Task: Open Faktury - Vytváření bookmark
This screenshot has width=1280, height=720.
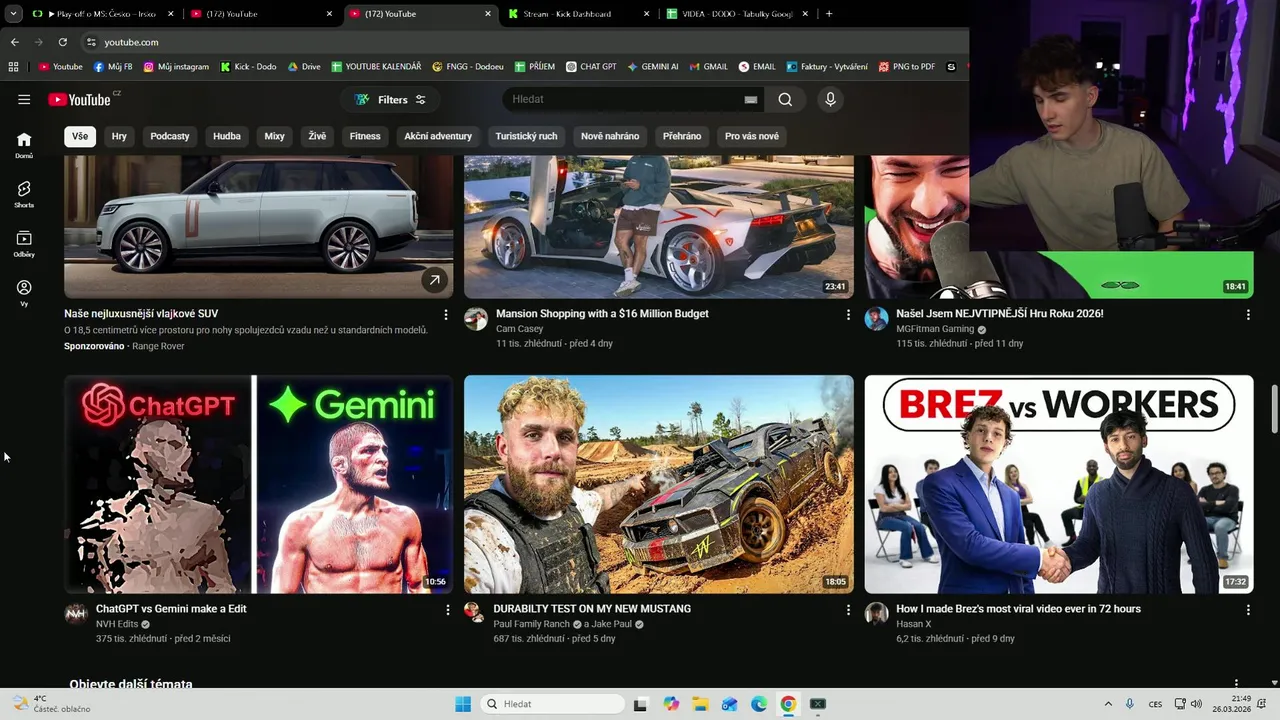Action: click(827, 67)
